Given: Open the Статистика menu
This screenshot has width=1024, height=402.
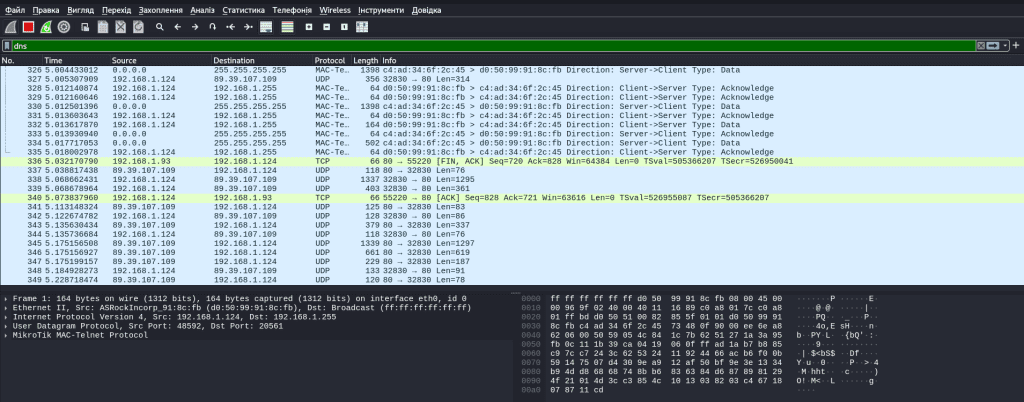Looking at the screenshot, I should [244, 10].
